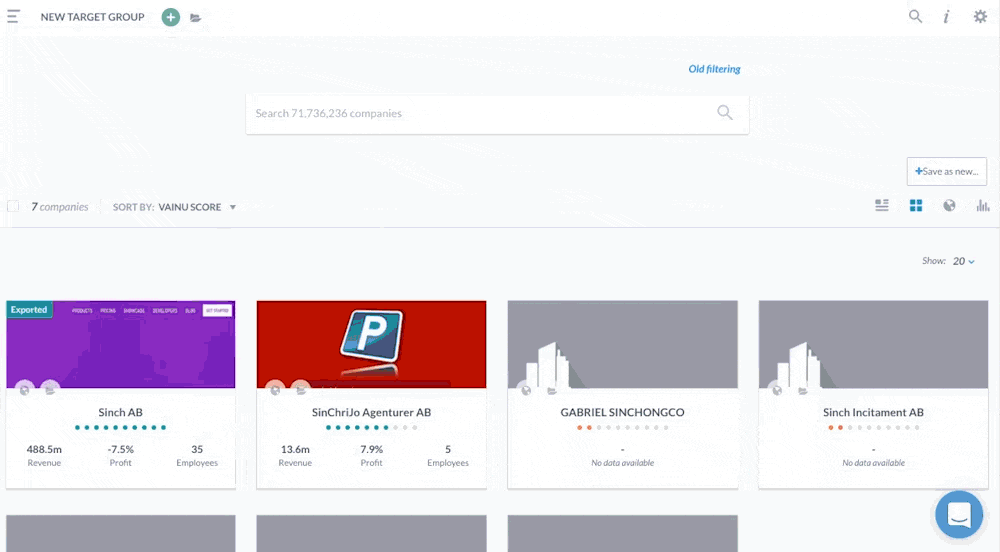The image size is (1000, 552).
Task: Open the Show 20 results dropdown
Action: click(x=964, y=261)
